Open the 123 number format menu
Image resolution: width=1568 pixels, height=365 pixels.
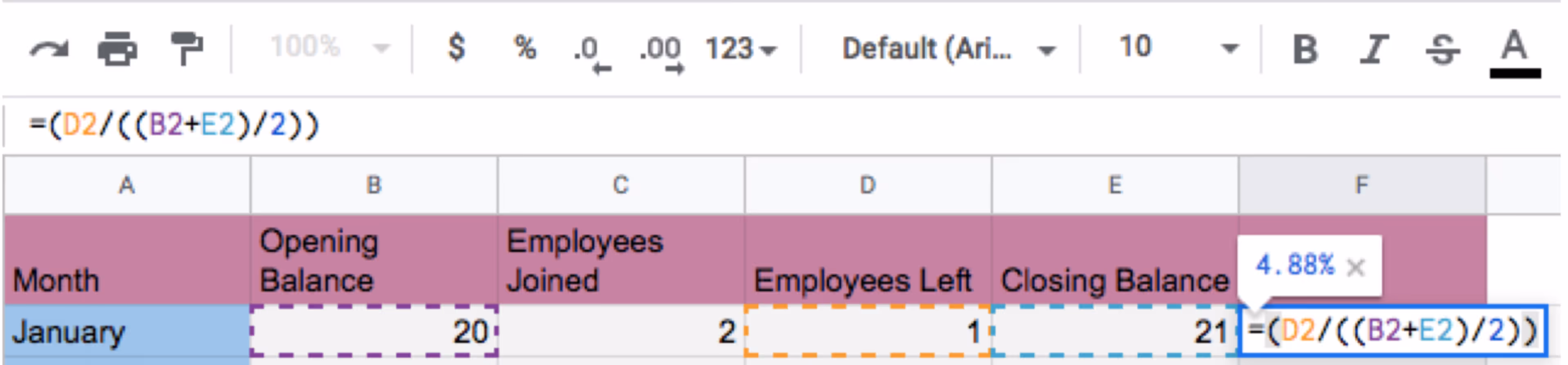click(x=737, y=47)
